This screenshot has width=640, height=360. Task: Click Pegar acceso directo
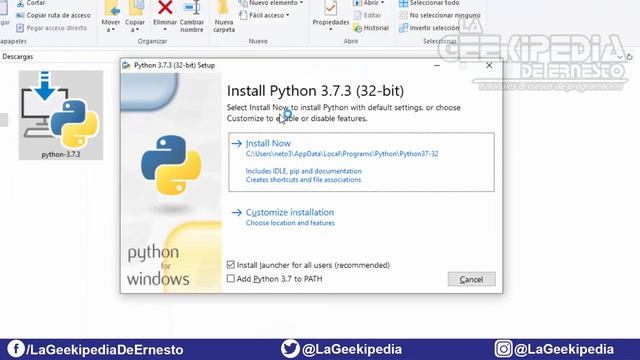coord(51,28)
